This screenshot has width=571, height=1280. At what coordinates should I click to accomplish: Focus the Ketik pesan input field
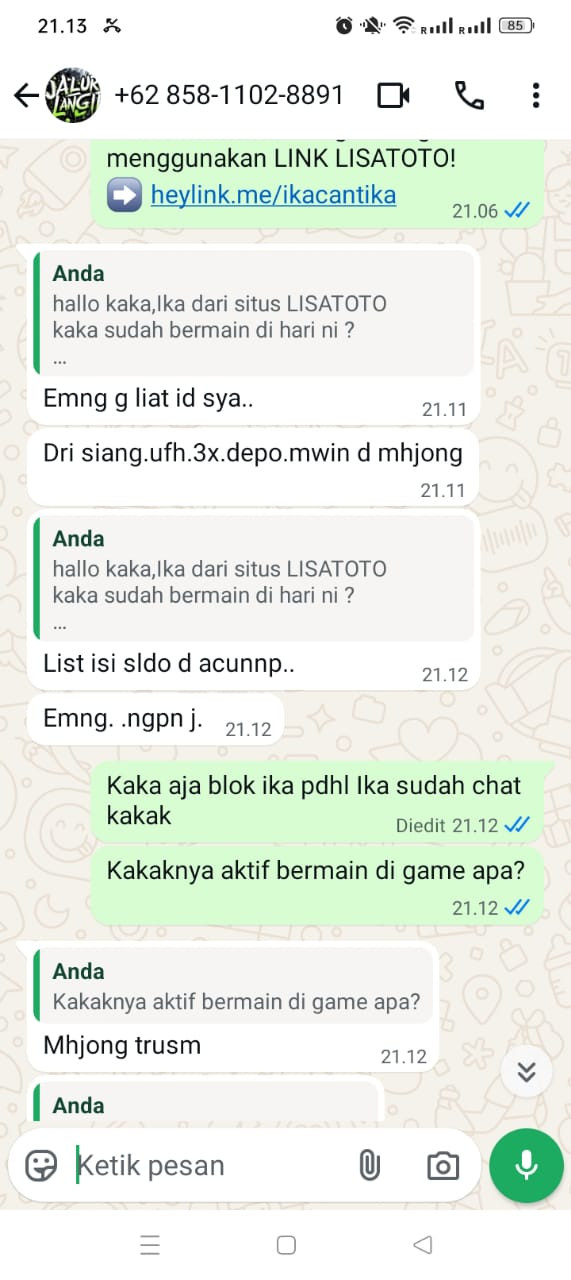tap(210, 1165)
